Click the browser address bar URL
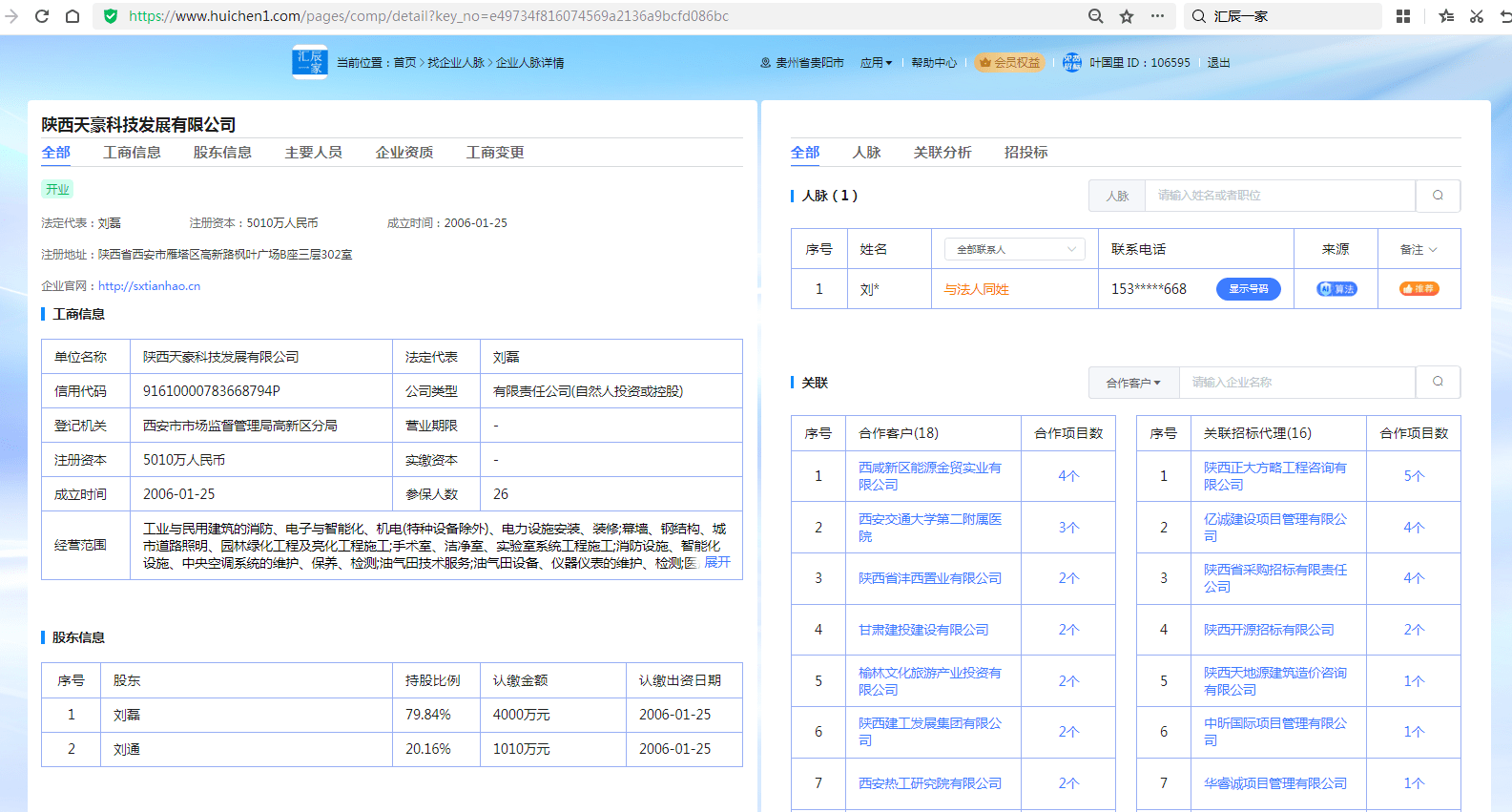Screen dimensions: 1512x812 tap(428, 16)
